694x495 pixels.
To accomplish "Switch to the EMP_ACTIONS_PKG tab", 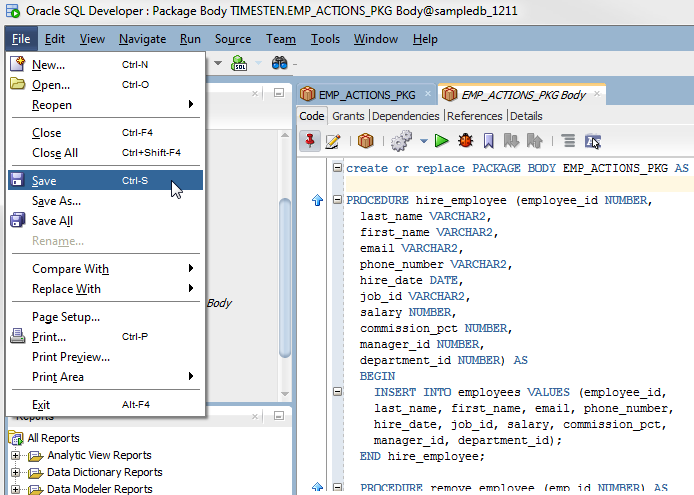I will 367,95.
